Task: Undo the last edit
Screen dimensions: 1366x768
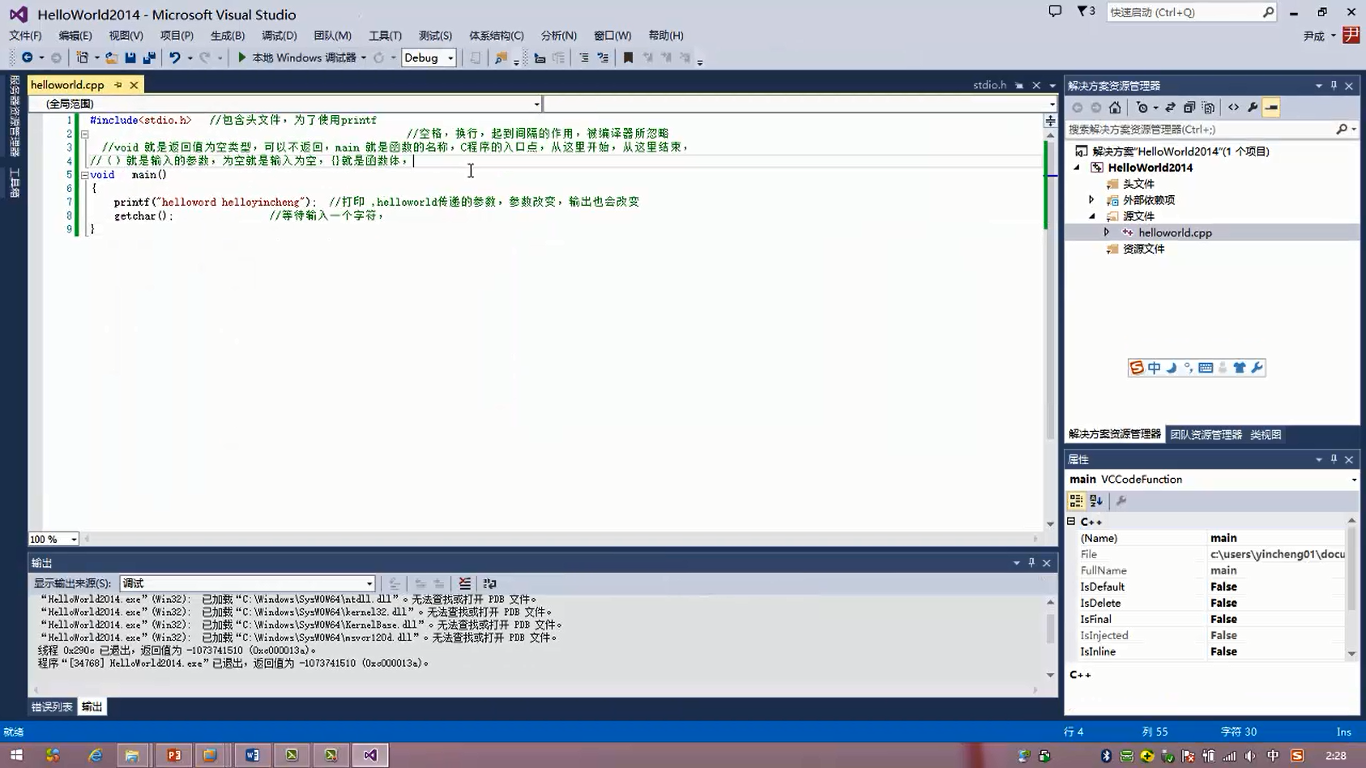Action: point(175,58)
